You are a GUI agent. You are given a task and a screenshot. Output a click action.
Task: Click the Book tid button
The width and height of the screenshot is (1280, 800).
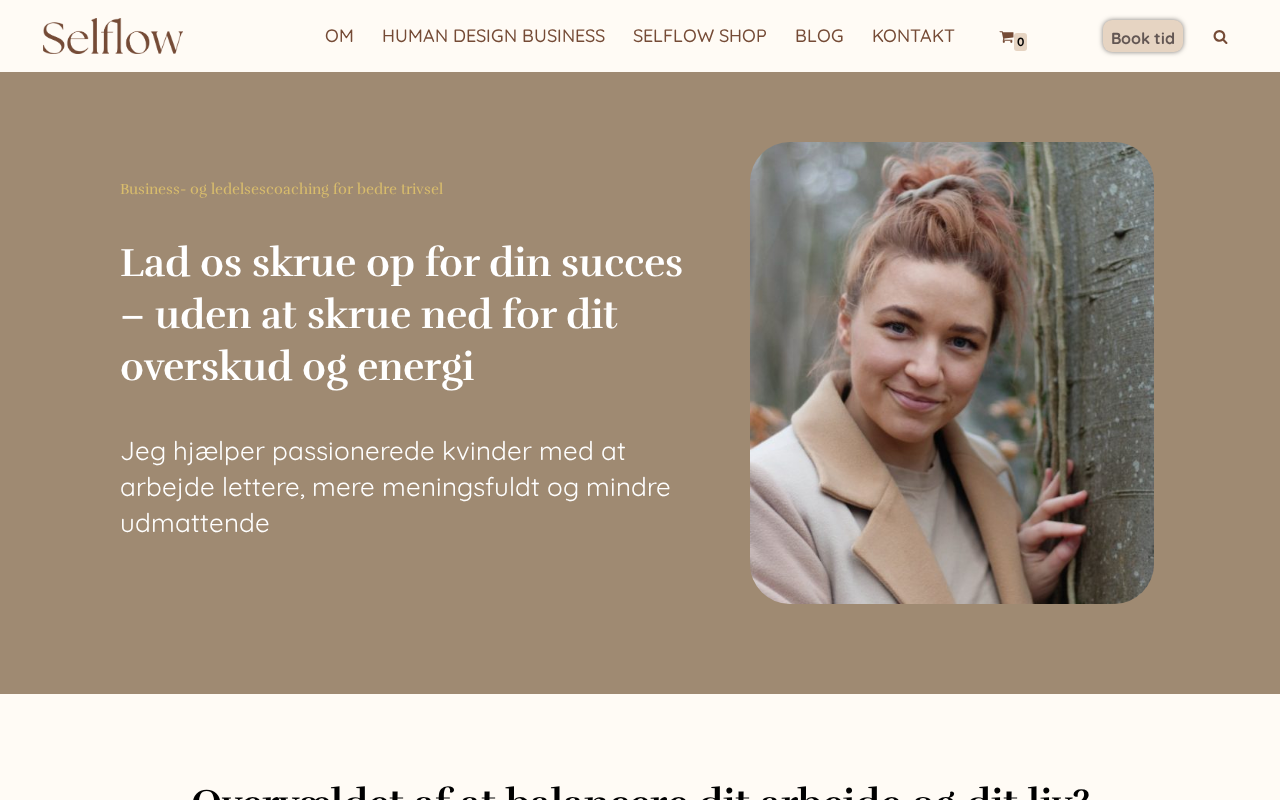(x=1143, y=37)
